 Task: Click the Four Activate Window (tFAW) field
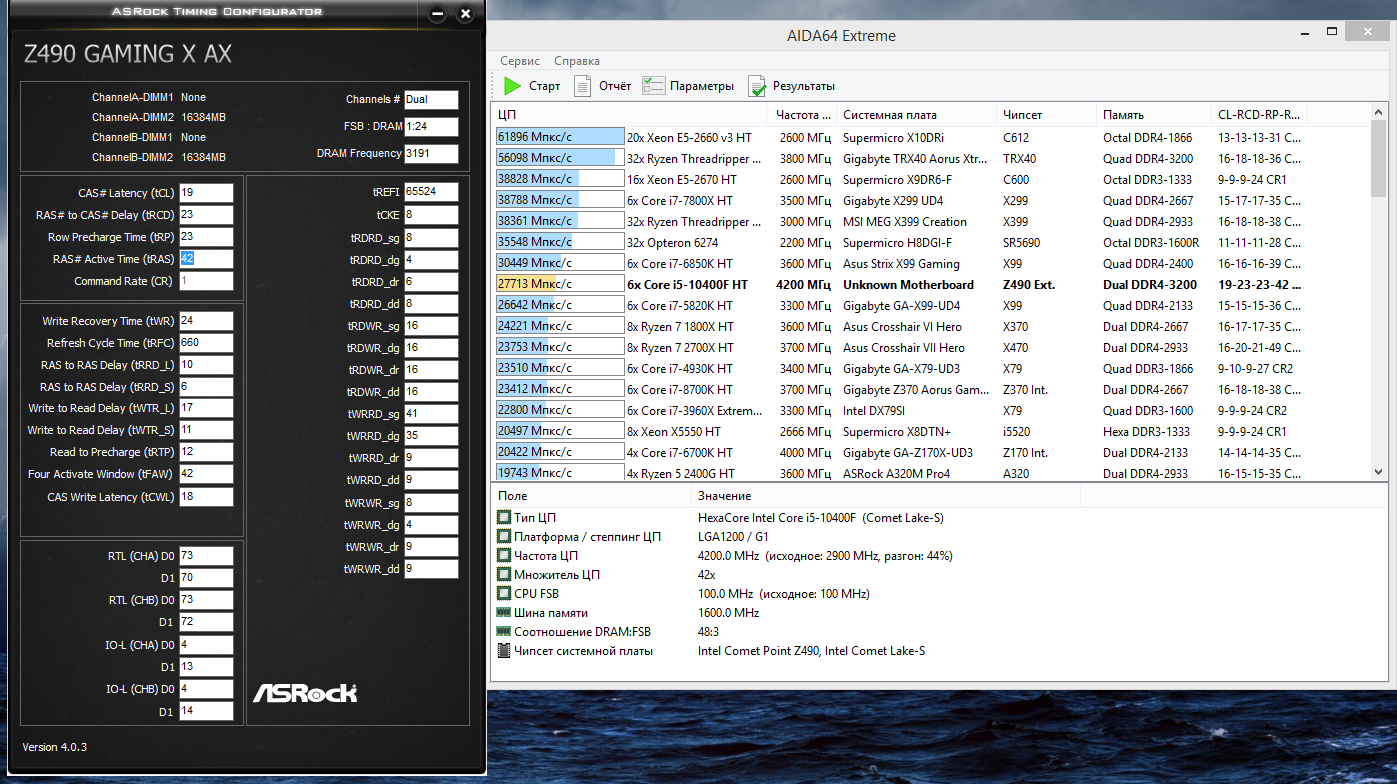pyautogui.click(x=206, y=474)
